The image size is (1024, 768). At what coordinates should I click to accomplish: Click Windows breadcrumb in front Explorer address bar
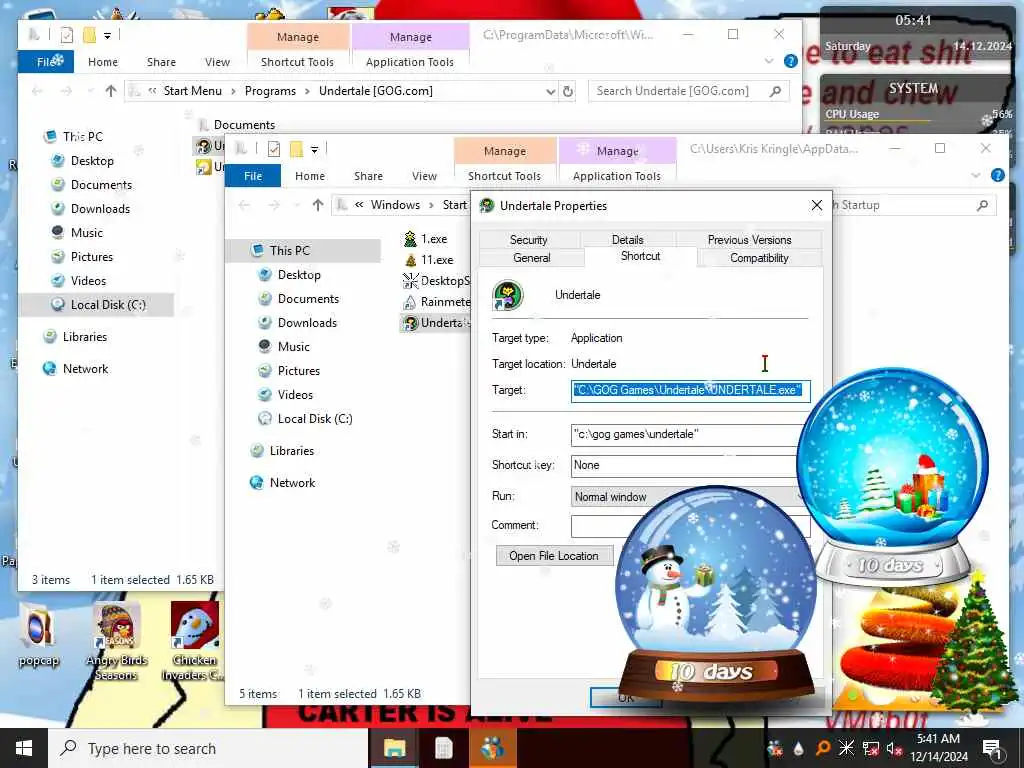tap(395, 205)
